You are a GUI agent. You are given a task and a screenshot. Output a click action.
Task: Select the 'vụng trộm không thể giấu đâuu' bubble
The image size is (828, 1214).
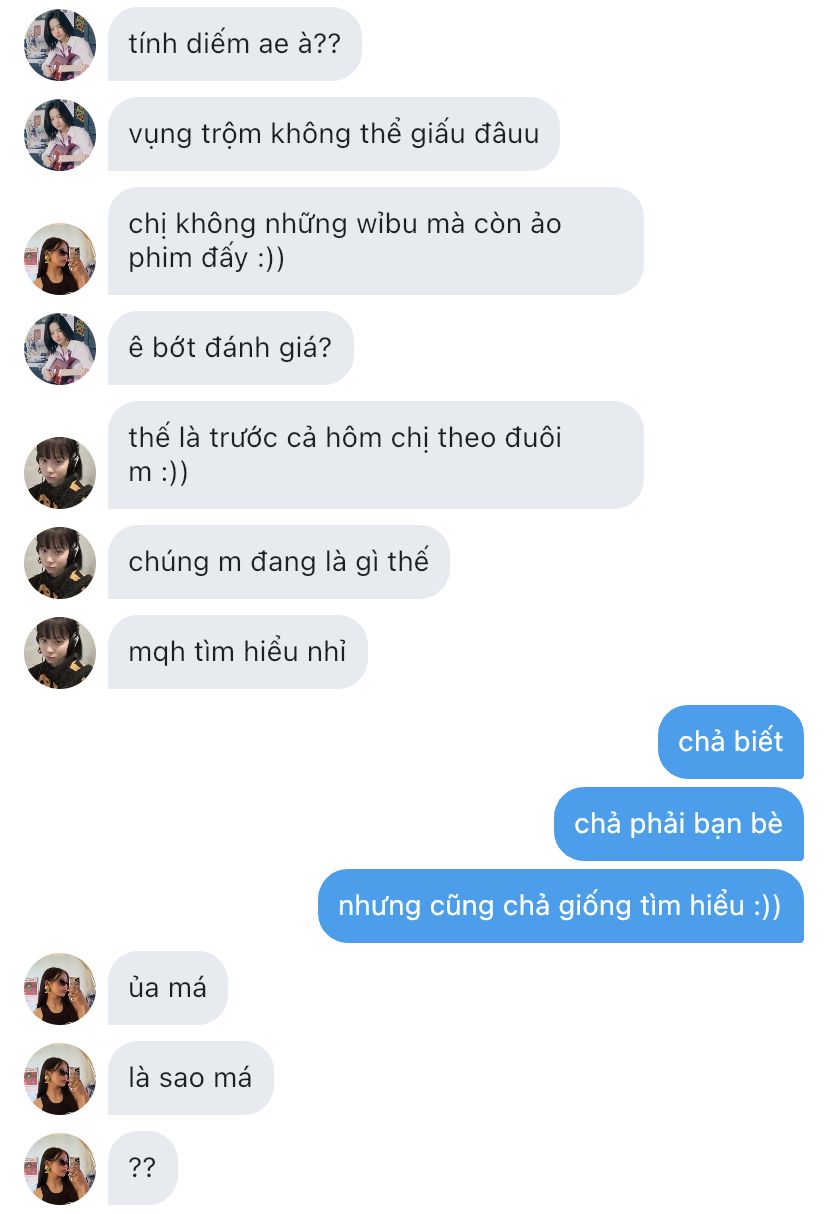pyautogui.click(x=334, y=134)
